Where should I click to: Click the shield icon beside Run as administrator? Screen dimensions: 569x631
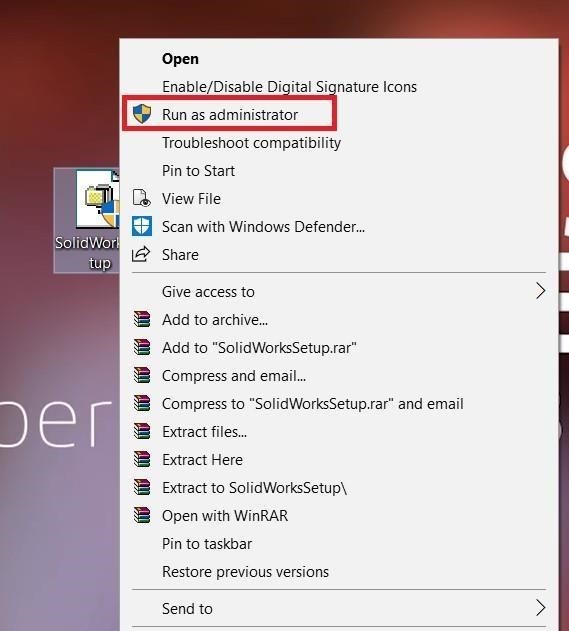pyautogui.click(x=142, y=114)
